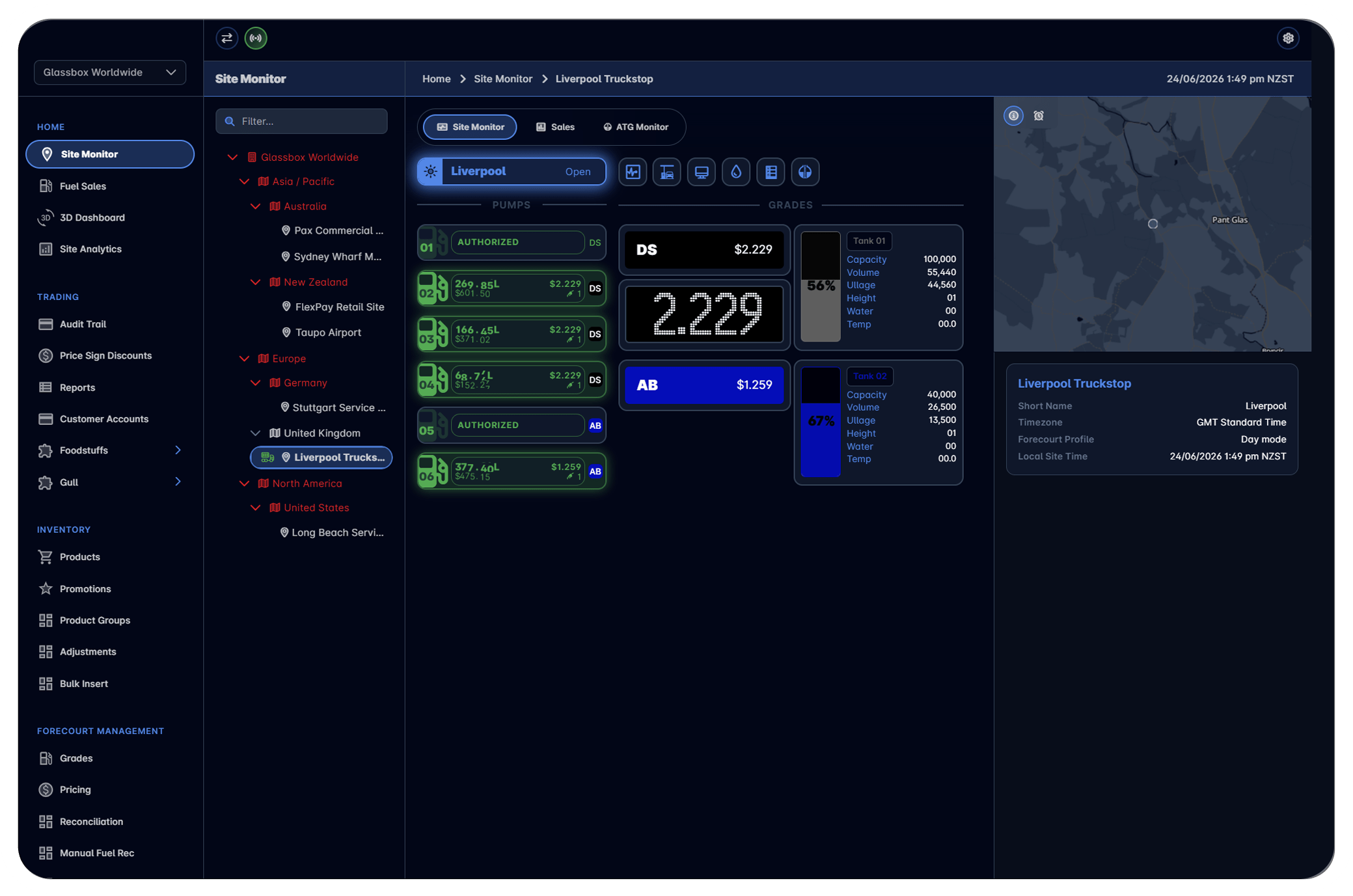Click the list sheet toolbar icon
Screen dimensions: 1353x896
[771, 172]
